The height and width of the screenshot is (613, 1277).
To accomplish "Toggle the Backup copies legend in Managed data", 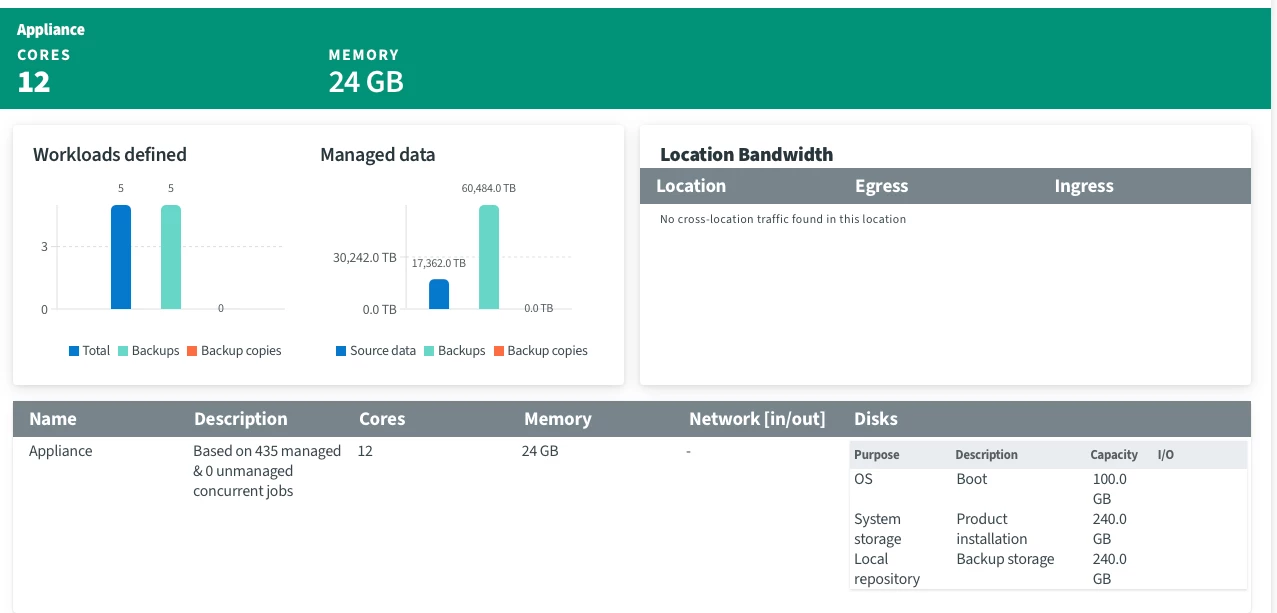I will pos(541,351).
